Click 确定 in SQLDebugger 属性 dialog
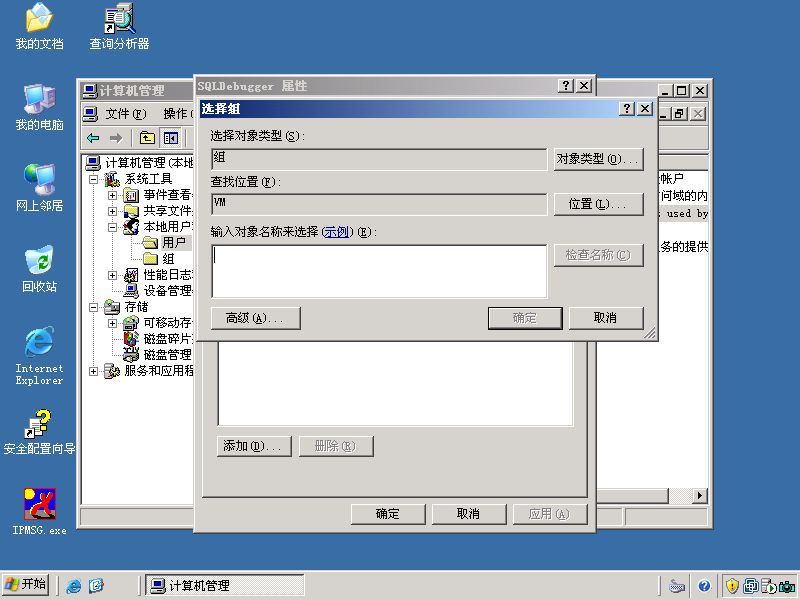Viewport: 800px width, 600px height. point(388,514)
